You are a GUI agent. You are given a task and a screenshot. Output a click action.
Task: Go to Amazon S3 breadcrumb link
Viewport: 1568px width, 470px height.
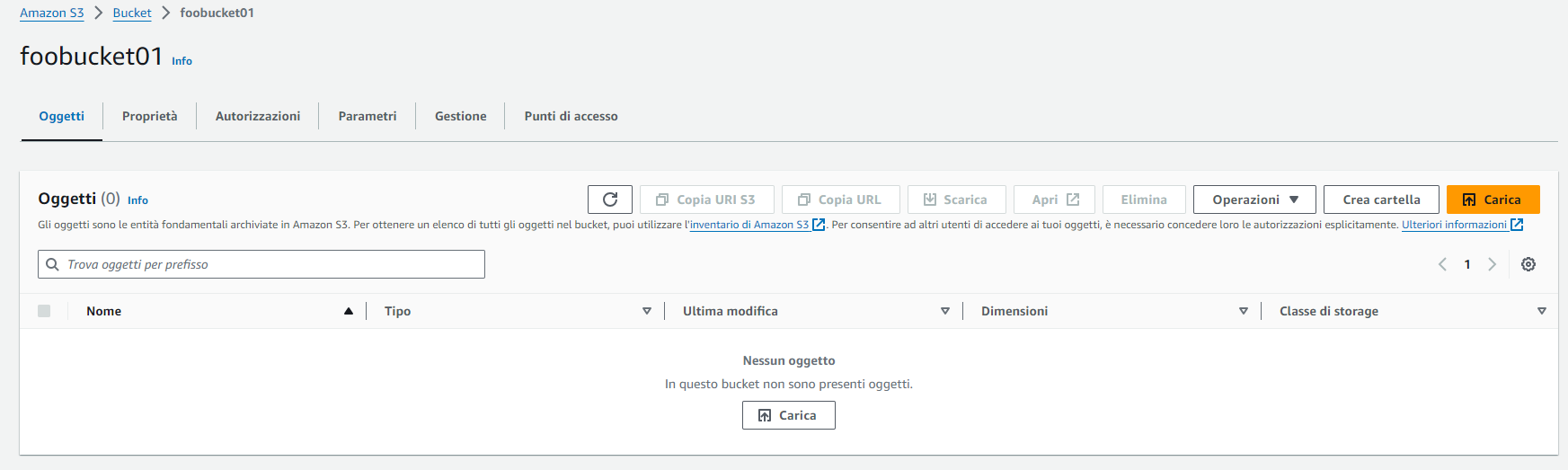(x=52, y=13)
